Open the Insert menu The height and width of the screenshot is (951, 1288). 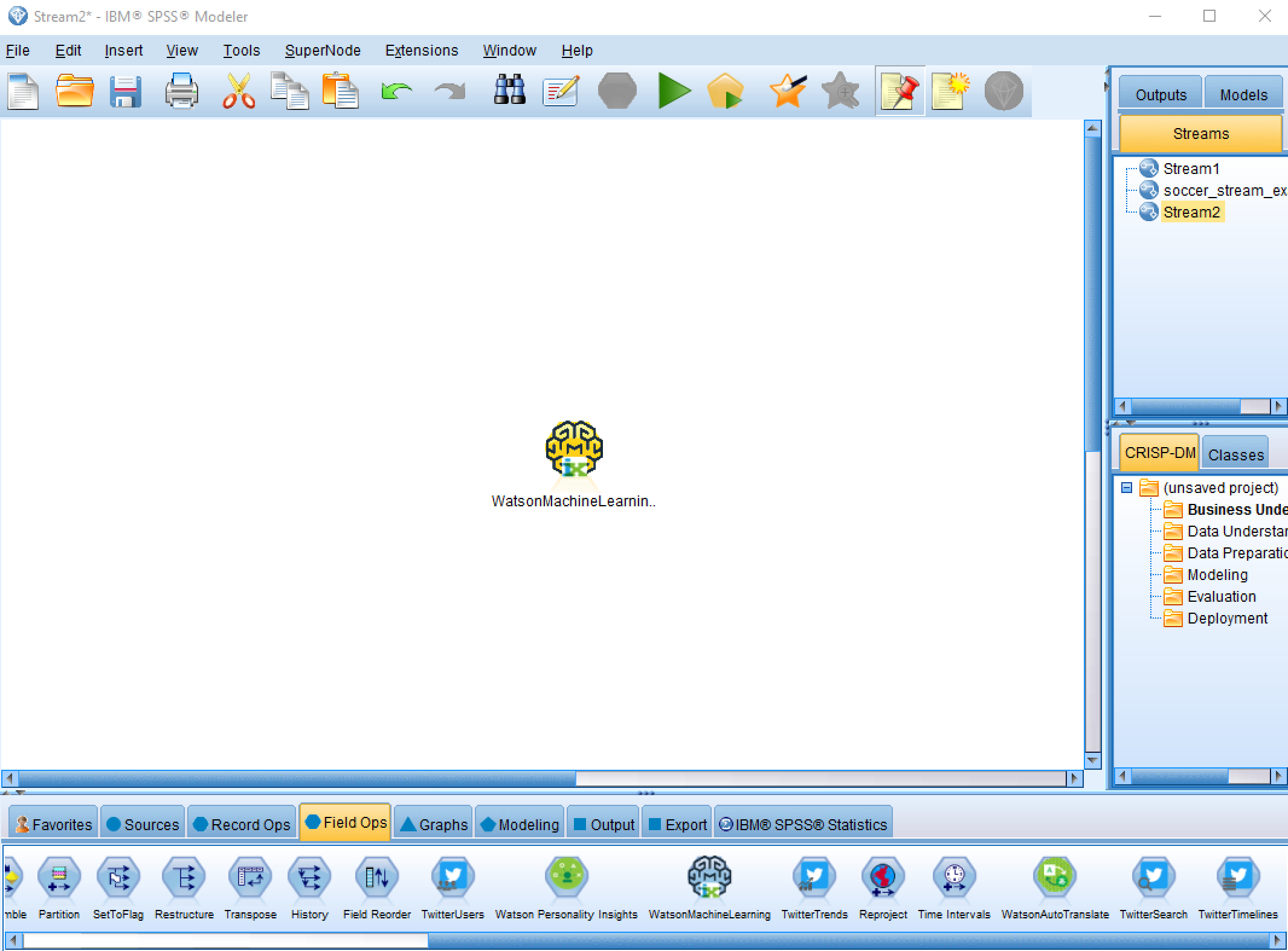click(123, 50)
